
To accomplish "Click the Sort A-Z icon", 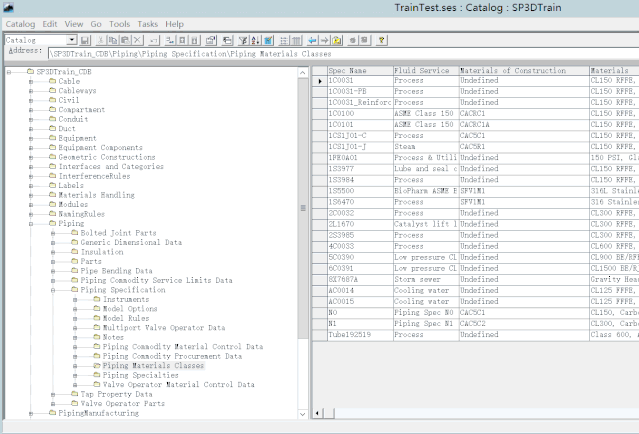I will point(256,40).
